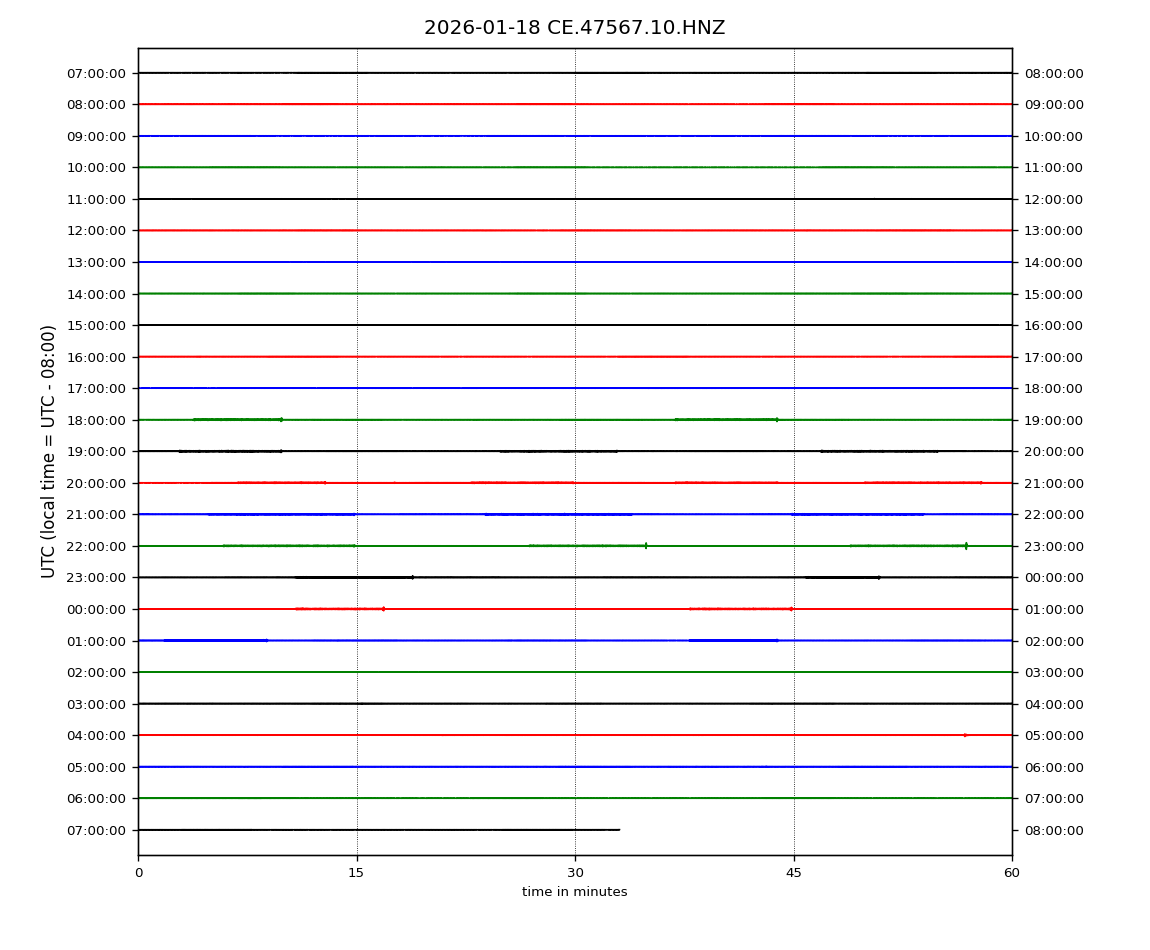This screenshot has width=1150, height=950.
Task: Click the 05:00:00 label on the right axis
Action: pos(1053,735)
